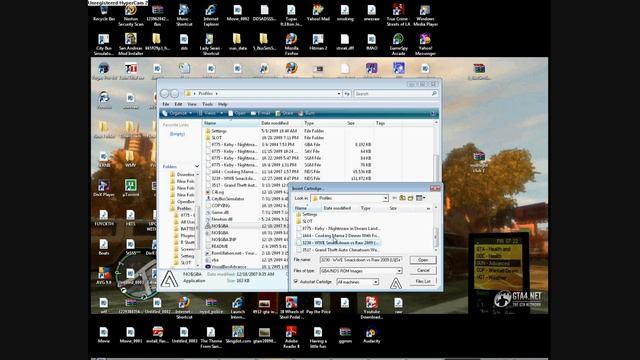Click the Explorer Back navigation button

click(164, 93)
